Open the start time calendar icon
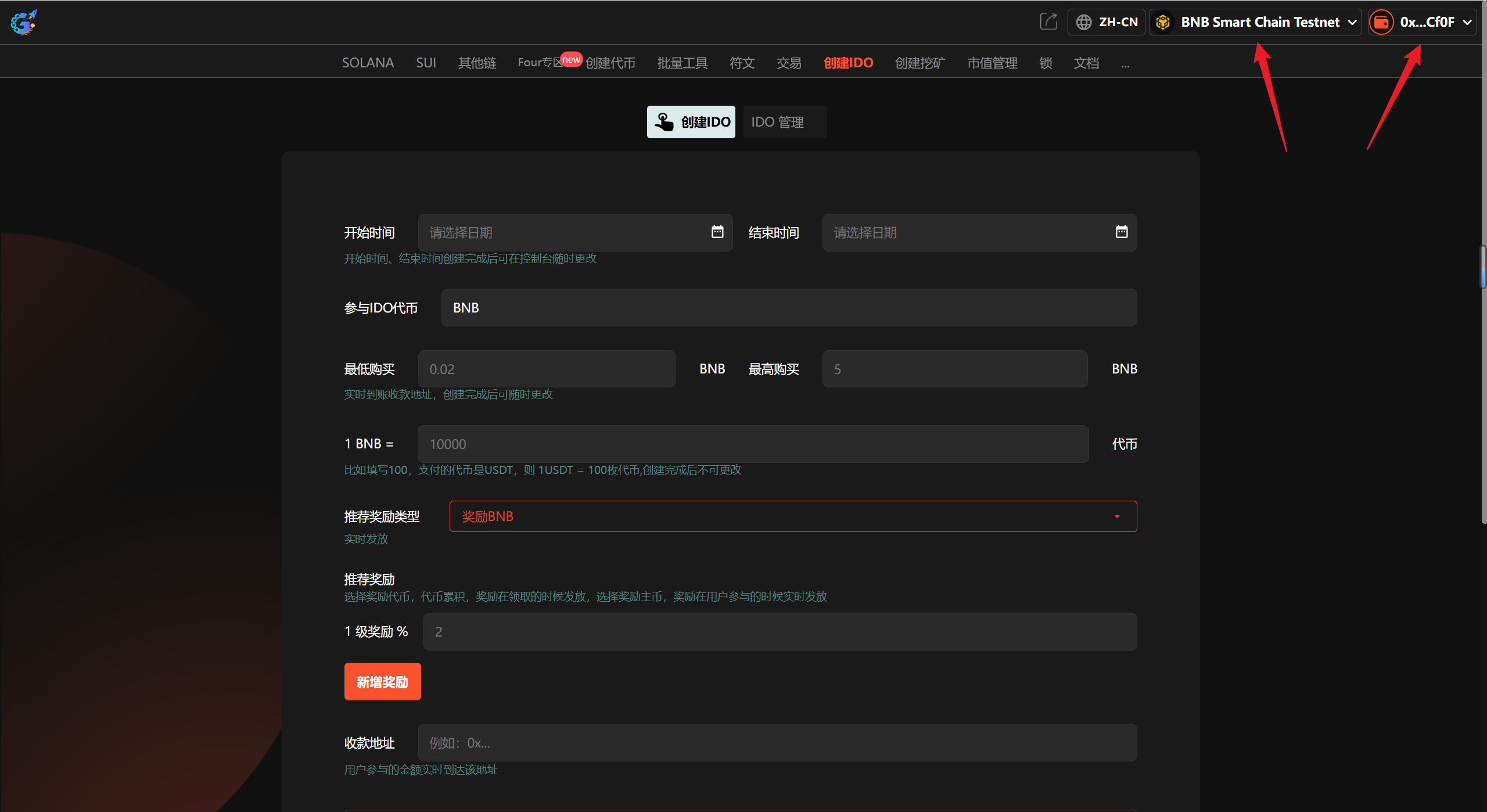This screenshot has height=812, width=1487. tap(717, 232)
